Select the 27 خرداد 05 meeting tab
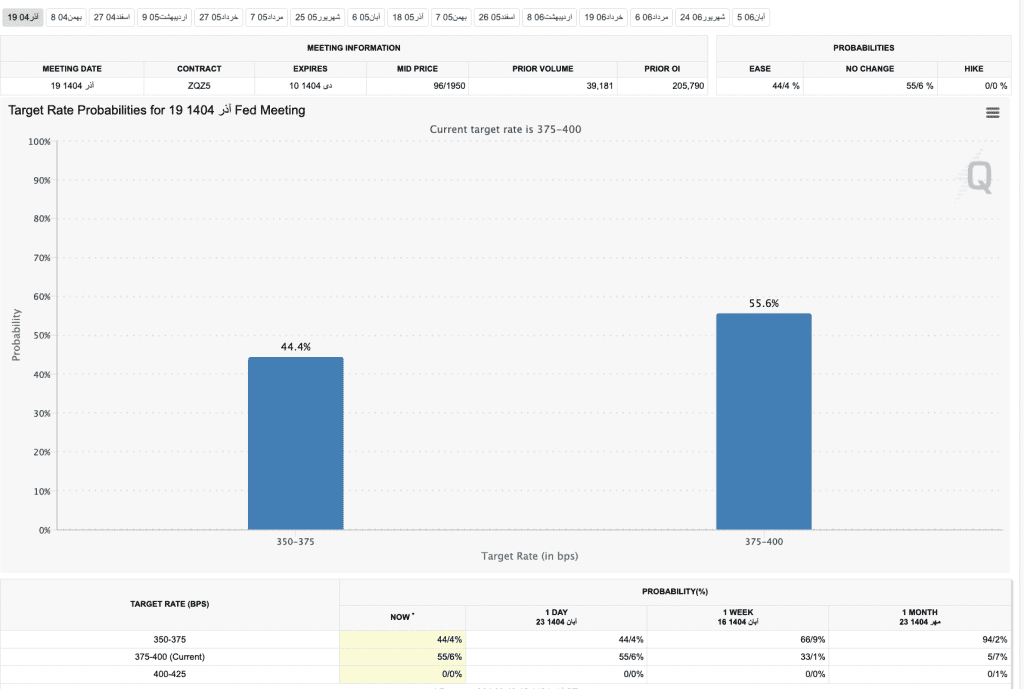The image size is (1024, 689). 218,17
